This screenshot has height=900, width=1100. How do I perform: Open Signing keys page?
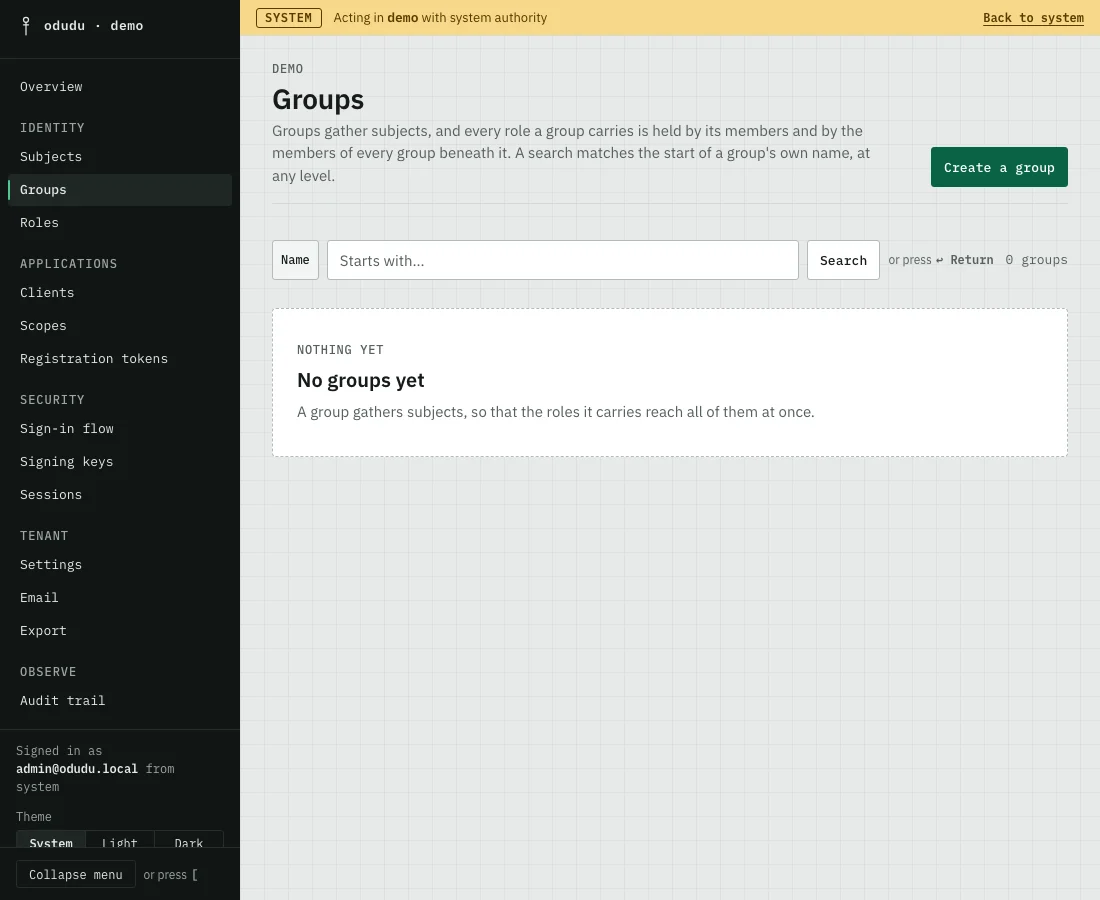click(120, 462)
